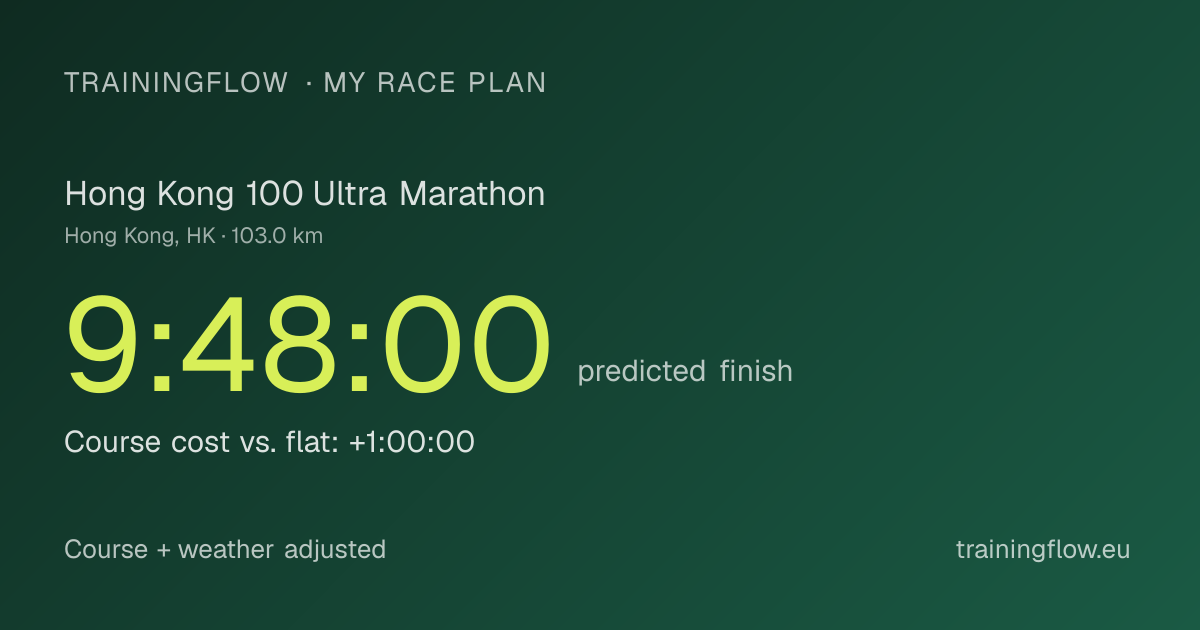Select the 9:48:00 predicted finish time

(x=308, y=345)
